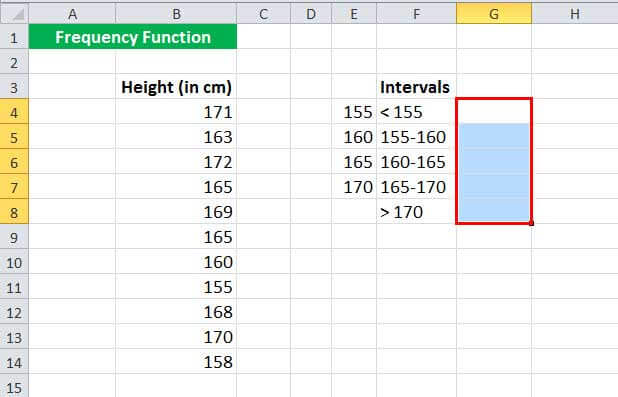
Task: Select cell E4 containing 155
Action: (x=354, y=112)
